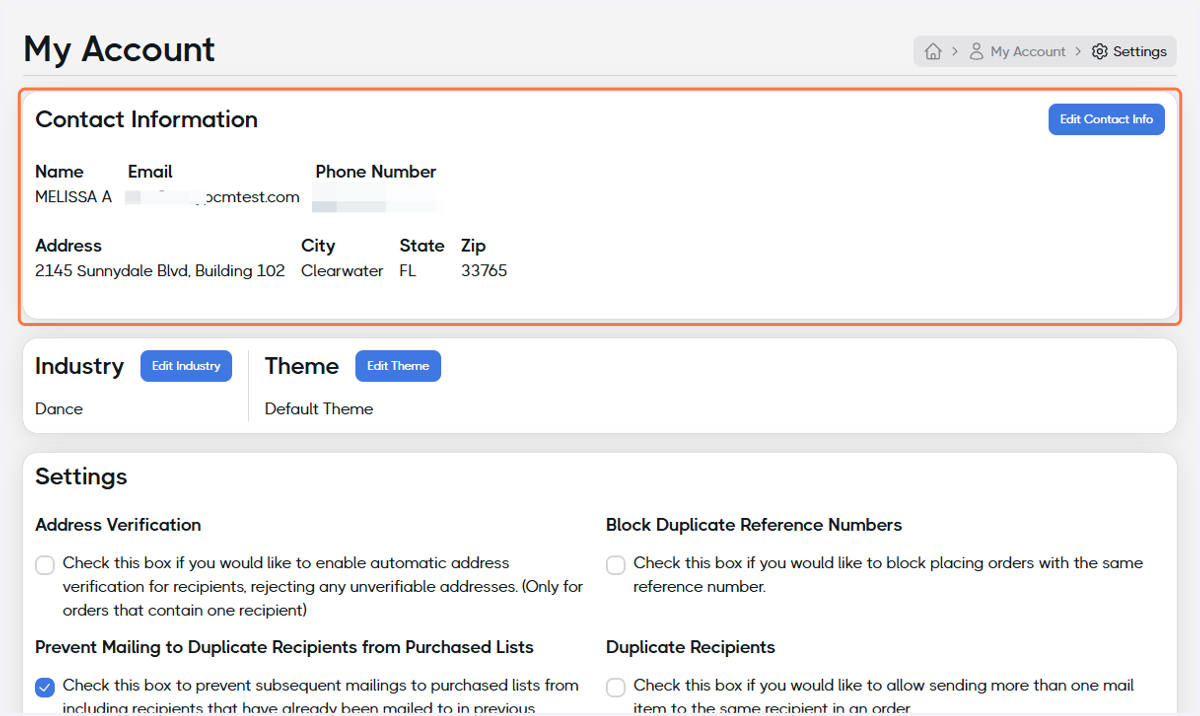The width and height of the screenshot is (1200, 716).
Task: Click the Edit Industry button
Action: pos(186,366)
